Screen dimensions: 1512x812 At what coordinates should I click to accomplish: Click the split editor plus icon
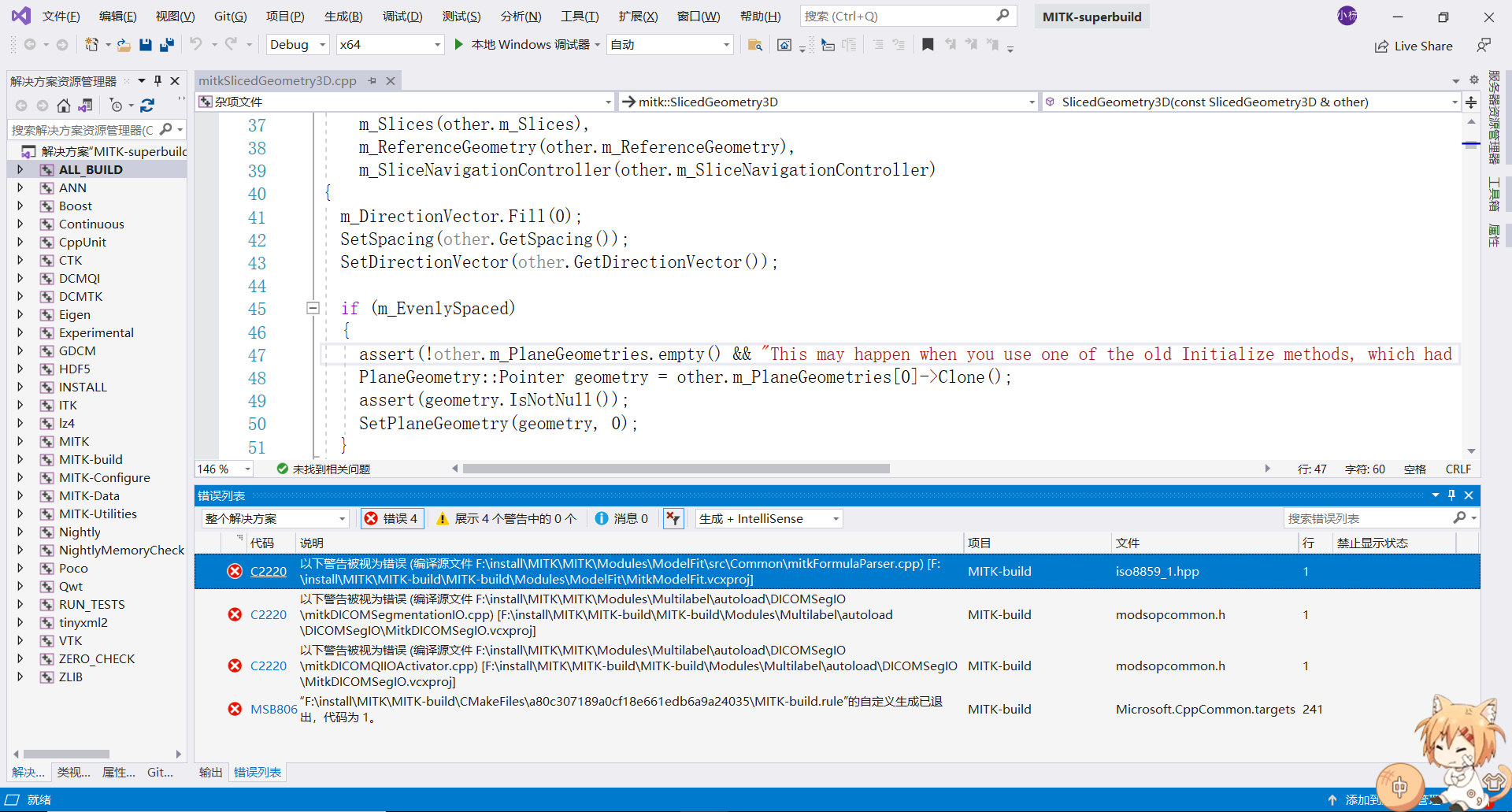pyautogui.click(x=1471, y=102)
